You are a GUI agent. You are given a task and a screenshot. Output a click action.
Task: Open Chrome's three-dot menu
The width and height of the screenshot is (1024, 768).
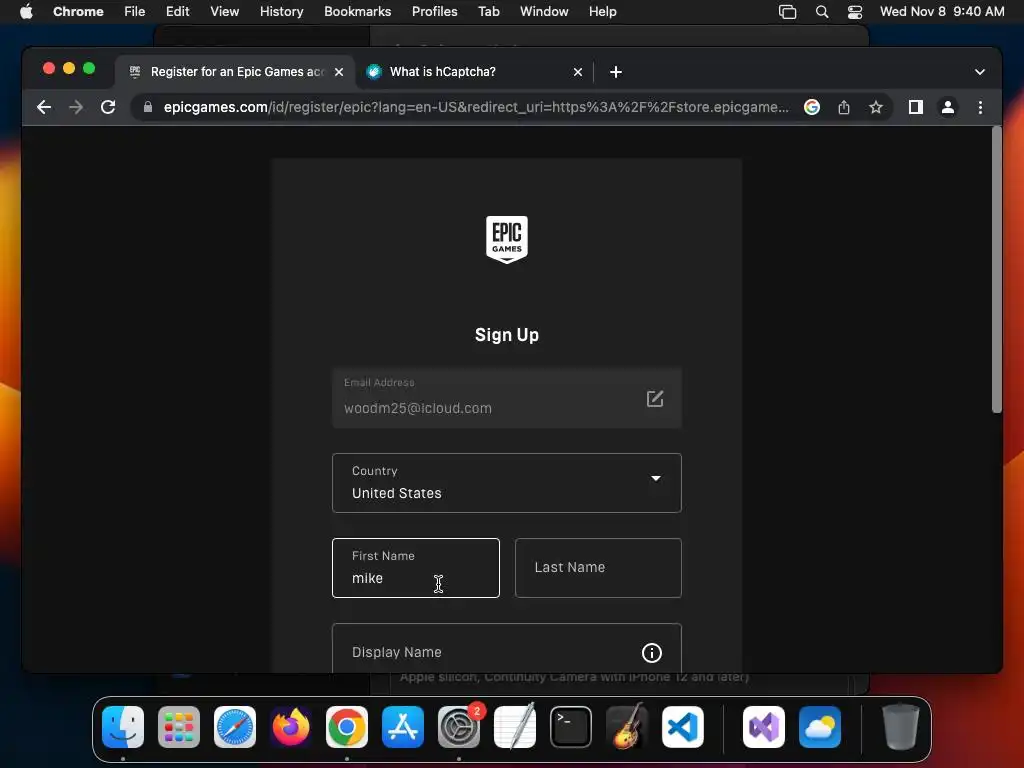[x=980, y=107]
